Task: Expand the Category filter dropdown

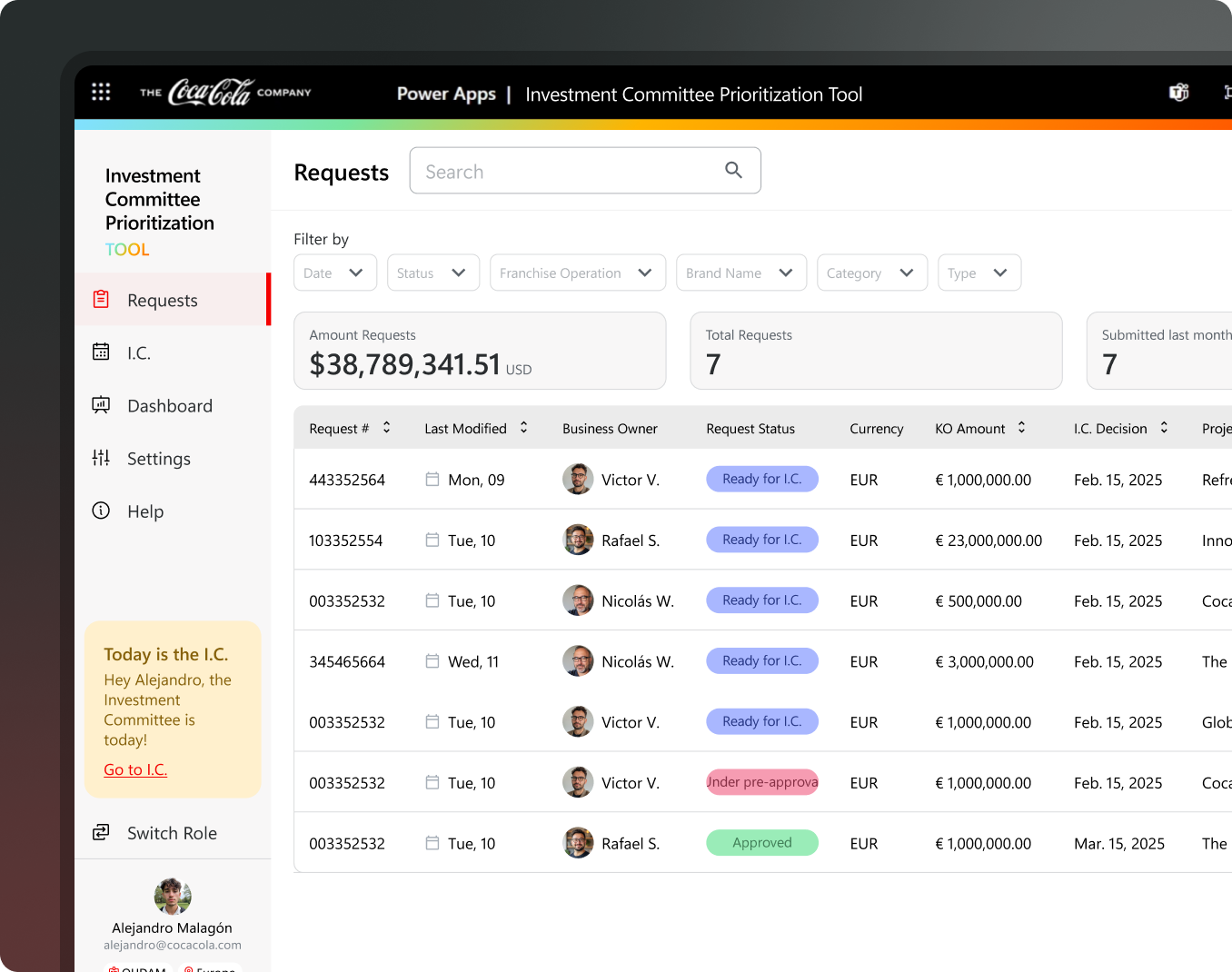Action: [872, 273]
